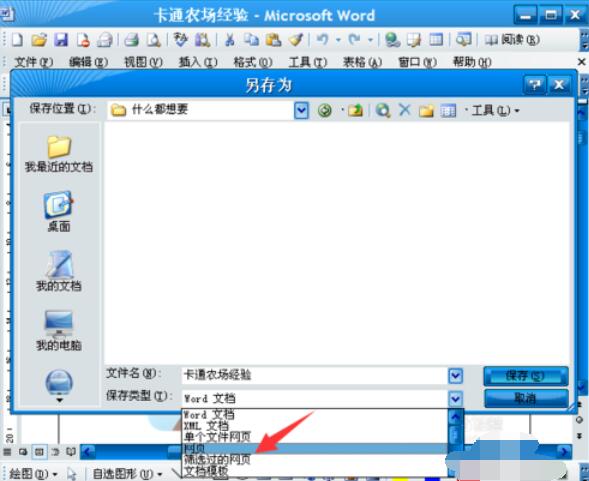Image resolution: width=589 pixels, height=481 pixels.
Task: Open the 视图(V) menu
Action: (143, 62)
